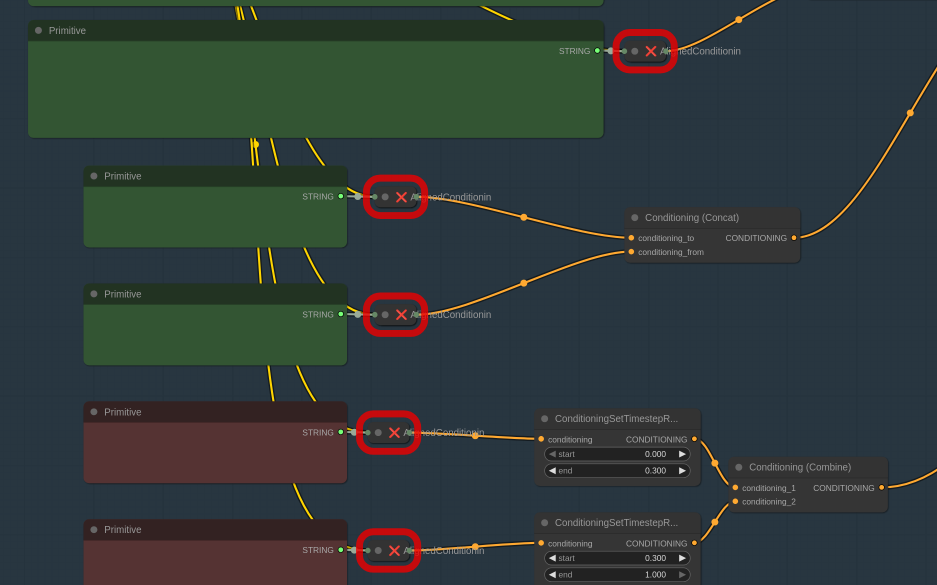This screenshot has width=937, height=585.
Task: Collapse the Conditioning (Combine) node dot
Action: (x=739, y=467)
